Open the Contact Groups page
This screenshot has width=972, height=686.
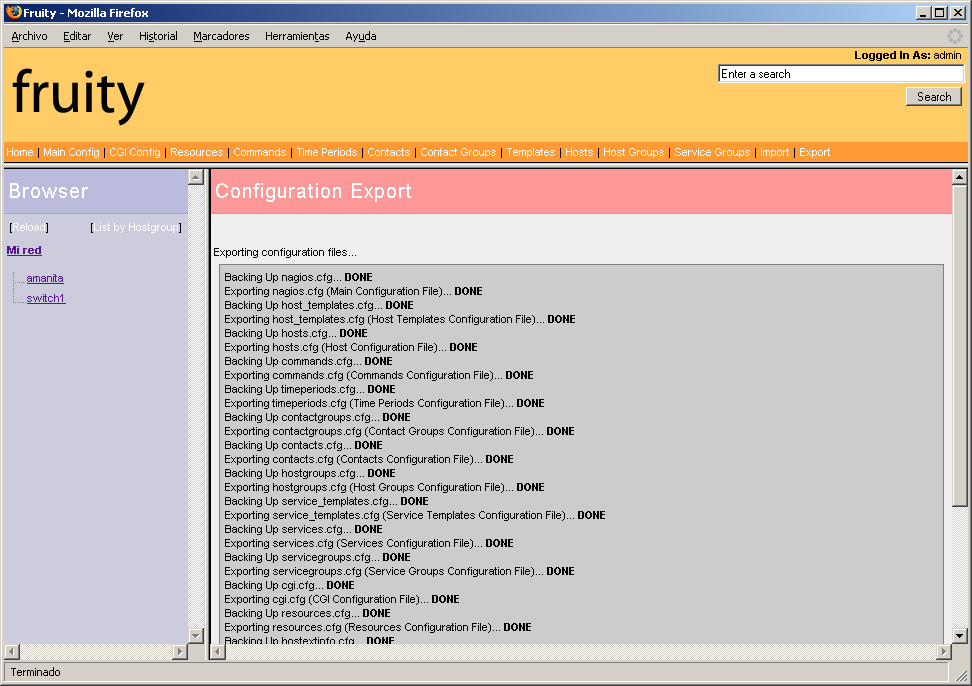point(458,152)
